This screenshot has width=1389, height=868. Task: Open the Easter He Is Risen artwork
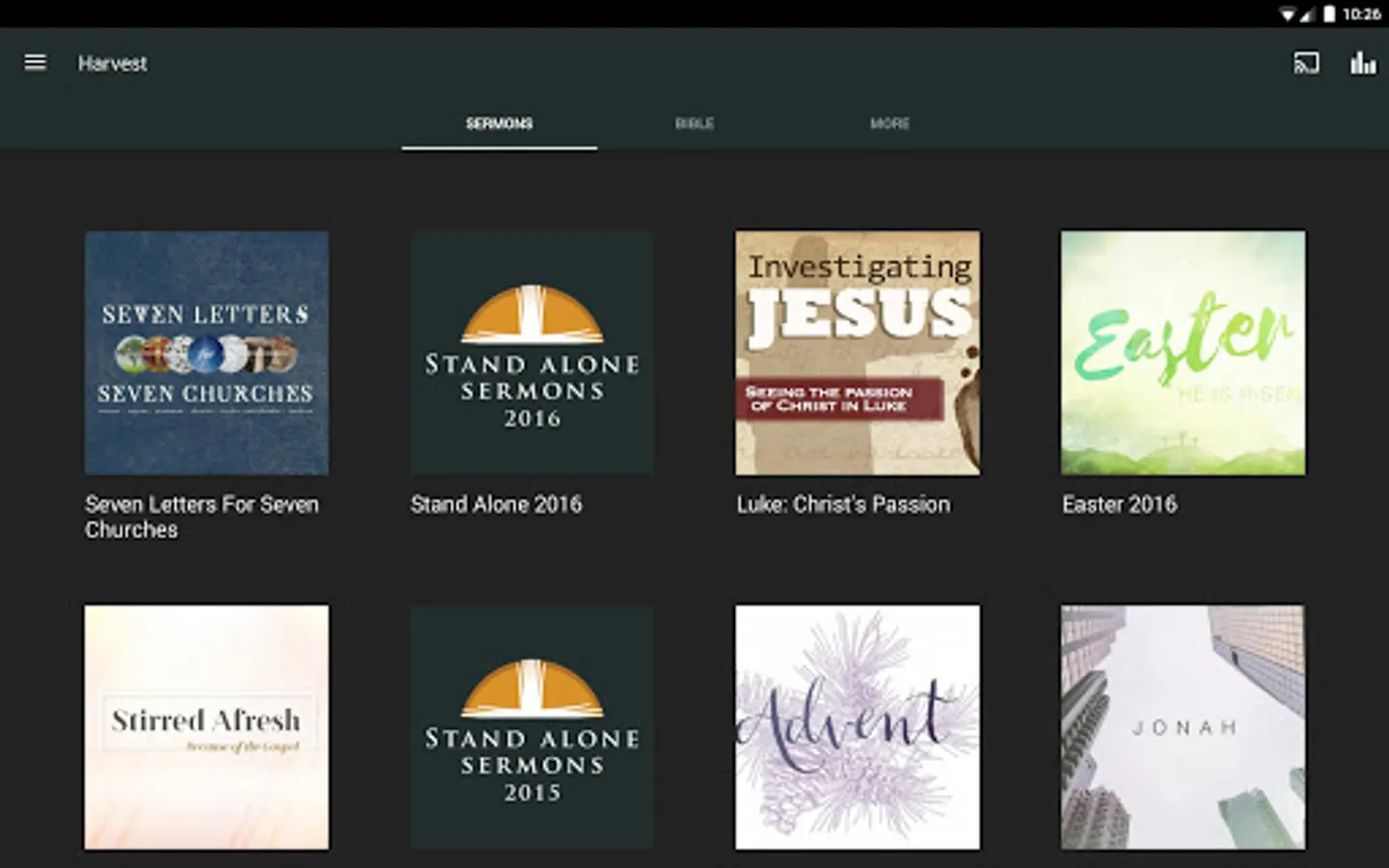[1183, 353]
